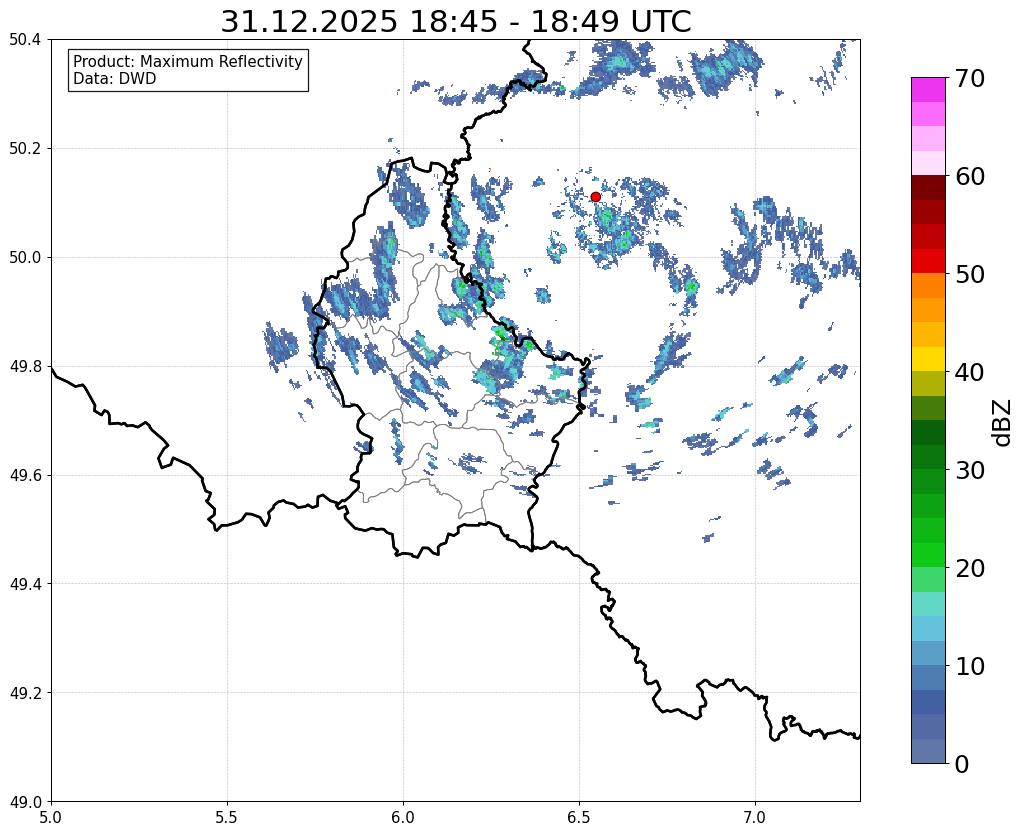The height and width of the screenshot is (834, 1023).
Task: Click the 50.2 latitude tick label
Action: tap(25, 149)
